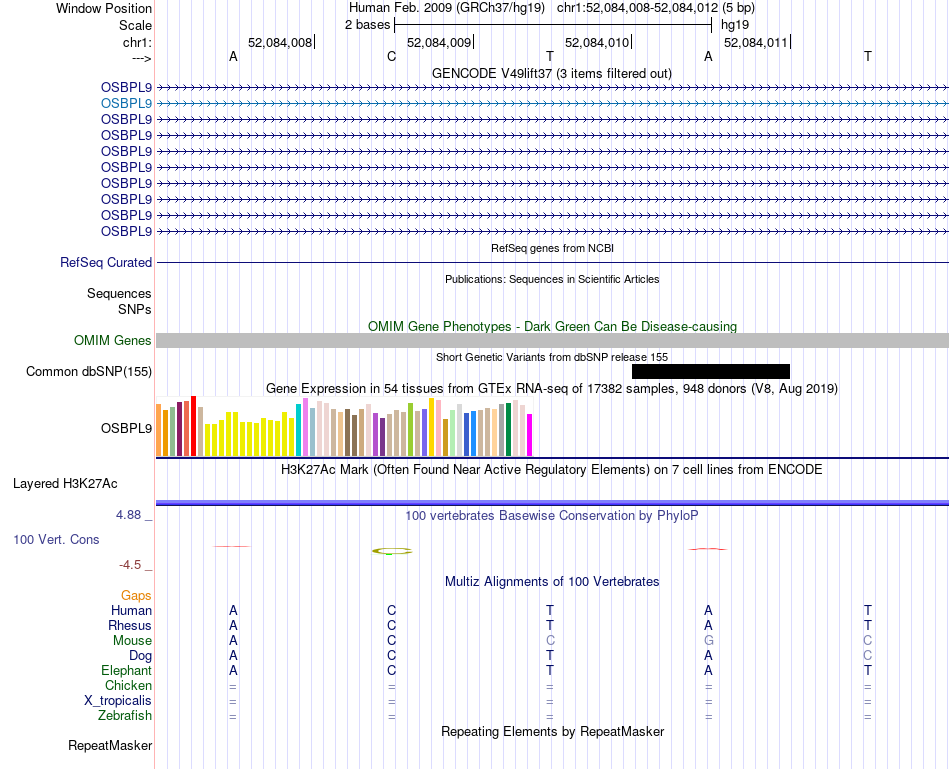Viewport: 950px width, 769px height.
Task: Click the blue Layered H3K27Ac signal line
Action: click(552, 502)
